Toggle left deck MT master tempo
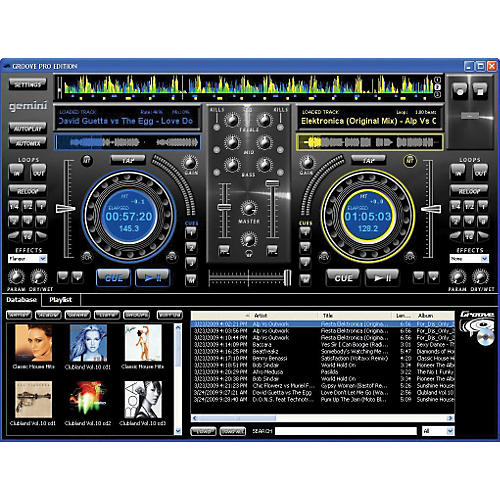Image resolution: width=500 pixels, height=500 pixels. (87, 161)
